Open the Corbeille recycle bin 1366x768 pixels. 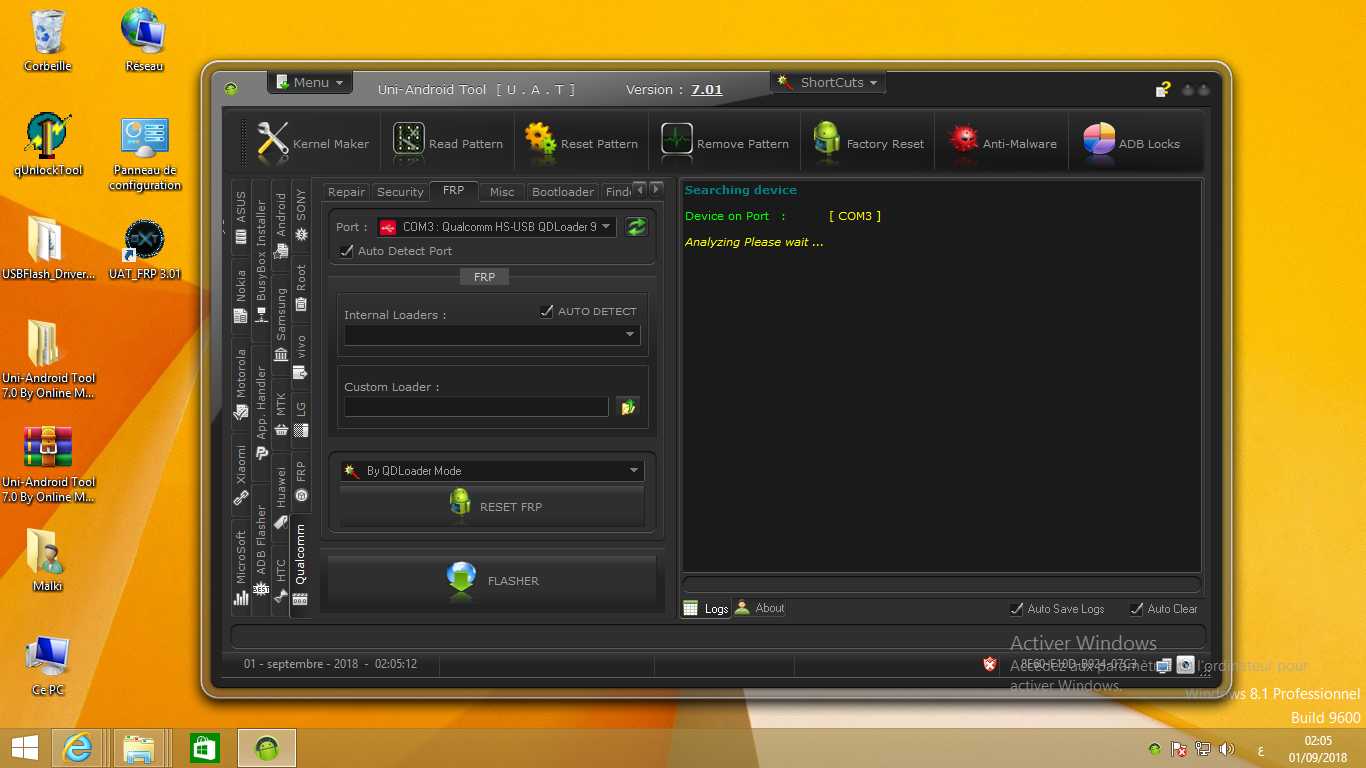48,41
